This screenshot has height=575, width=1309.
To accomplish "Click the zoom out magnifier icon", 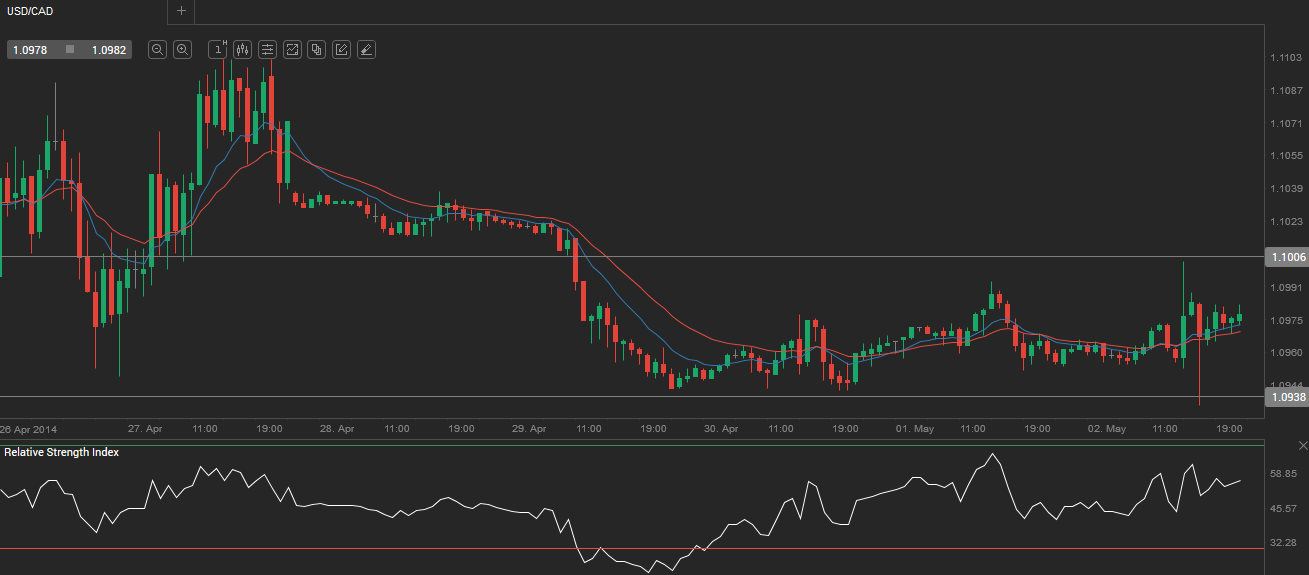I will tap(157, 49).
